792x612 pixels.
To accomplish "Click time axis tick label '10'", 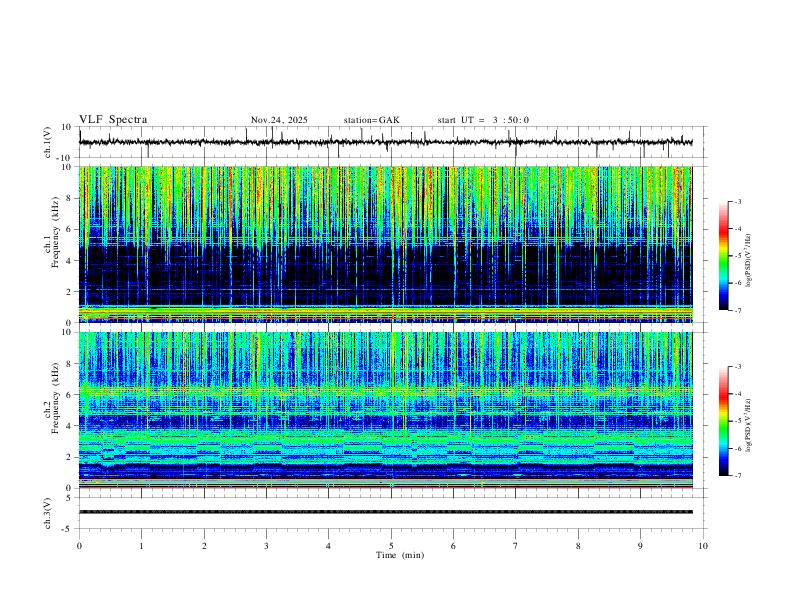I will click(x=703, y=546).
